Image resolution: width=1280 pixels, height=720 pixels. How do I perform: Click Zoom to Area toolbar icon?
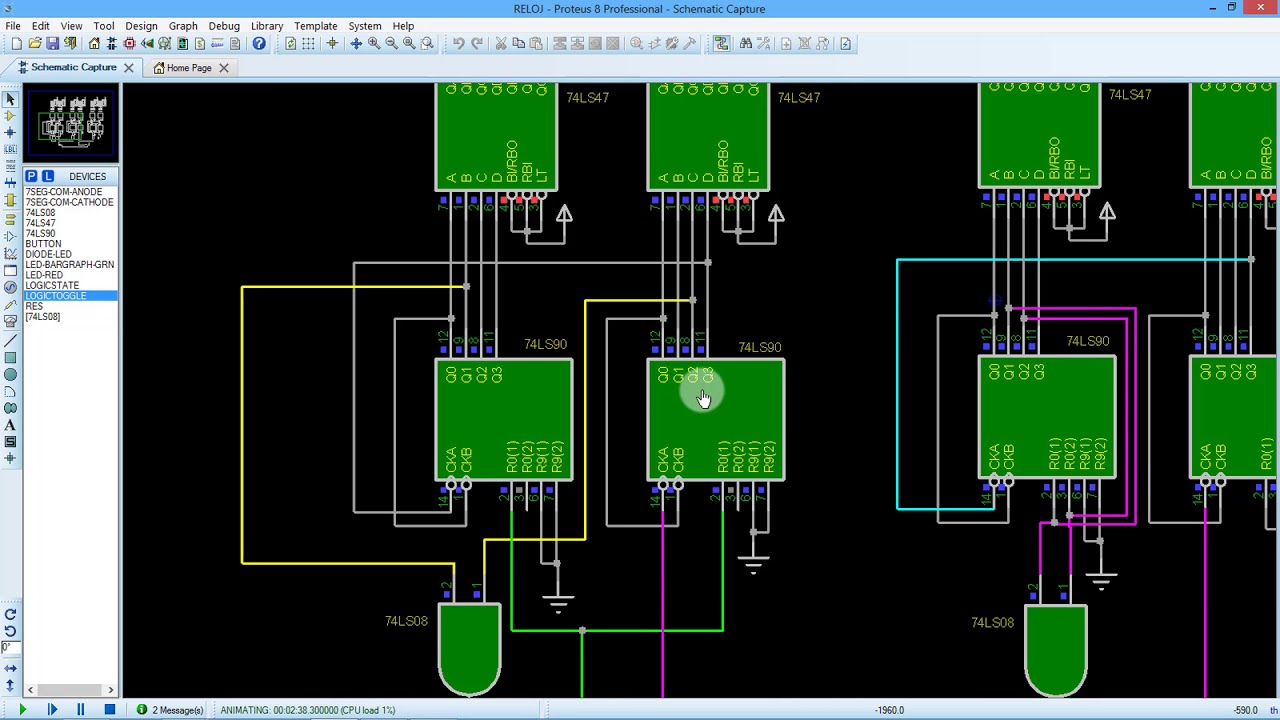coord(428,43)
